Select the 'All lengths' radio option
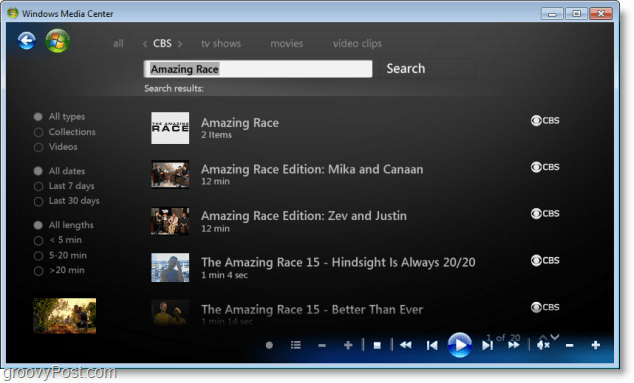Viewport: 634px width, 383px height. click(x=64, y=225)
